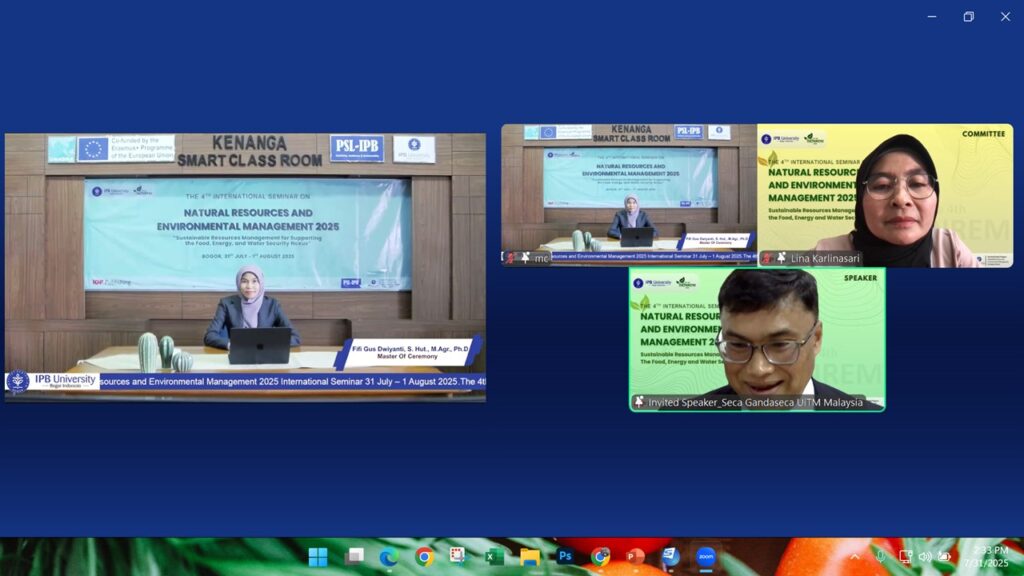
Task: Click muted mic icon on Lina Karlinasari's tile
Action: click(x=767, y=258)
